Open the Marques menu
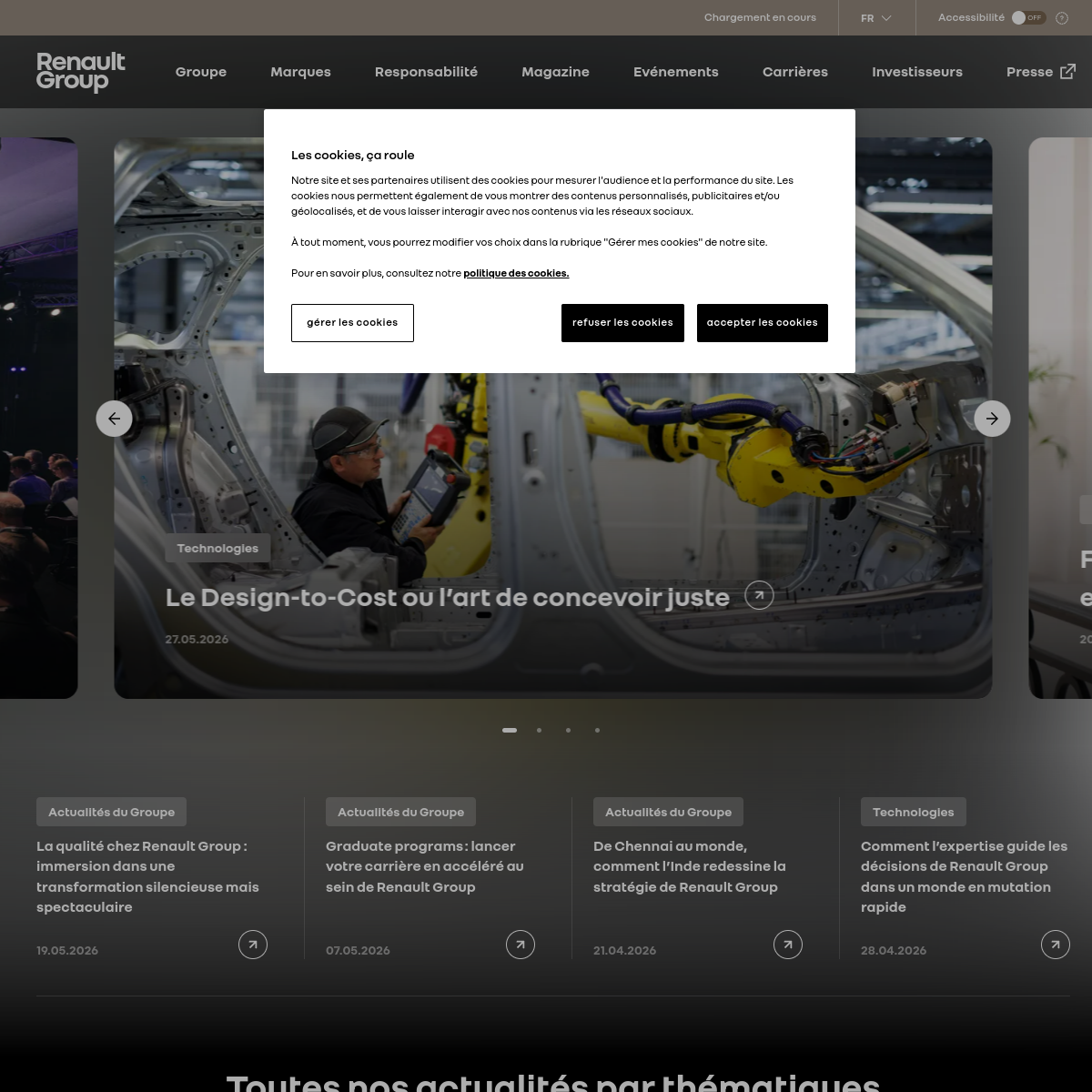The image size is (1092, 1092). coord(300,72)
